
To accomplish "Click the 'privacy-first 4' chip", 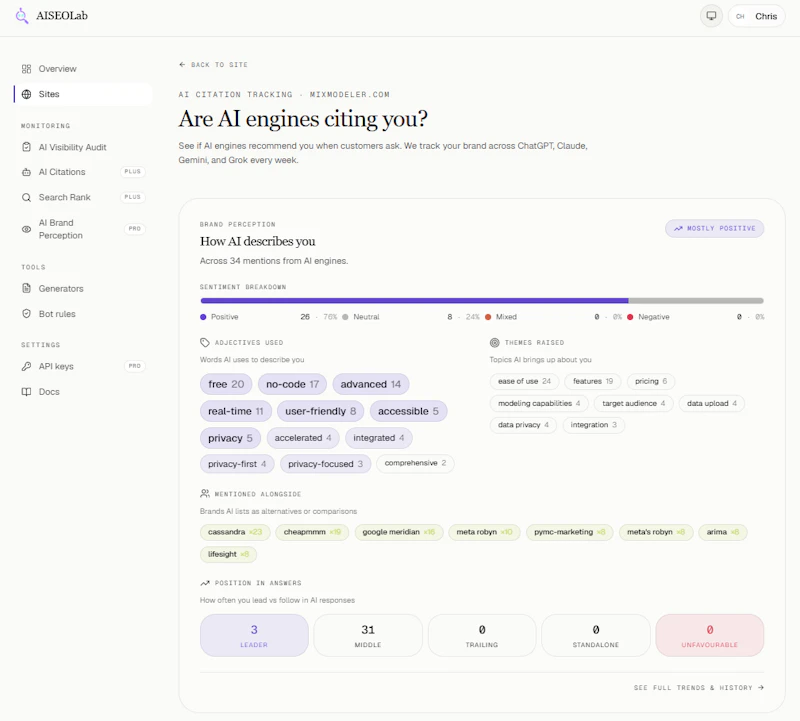I will click(237, 464).
